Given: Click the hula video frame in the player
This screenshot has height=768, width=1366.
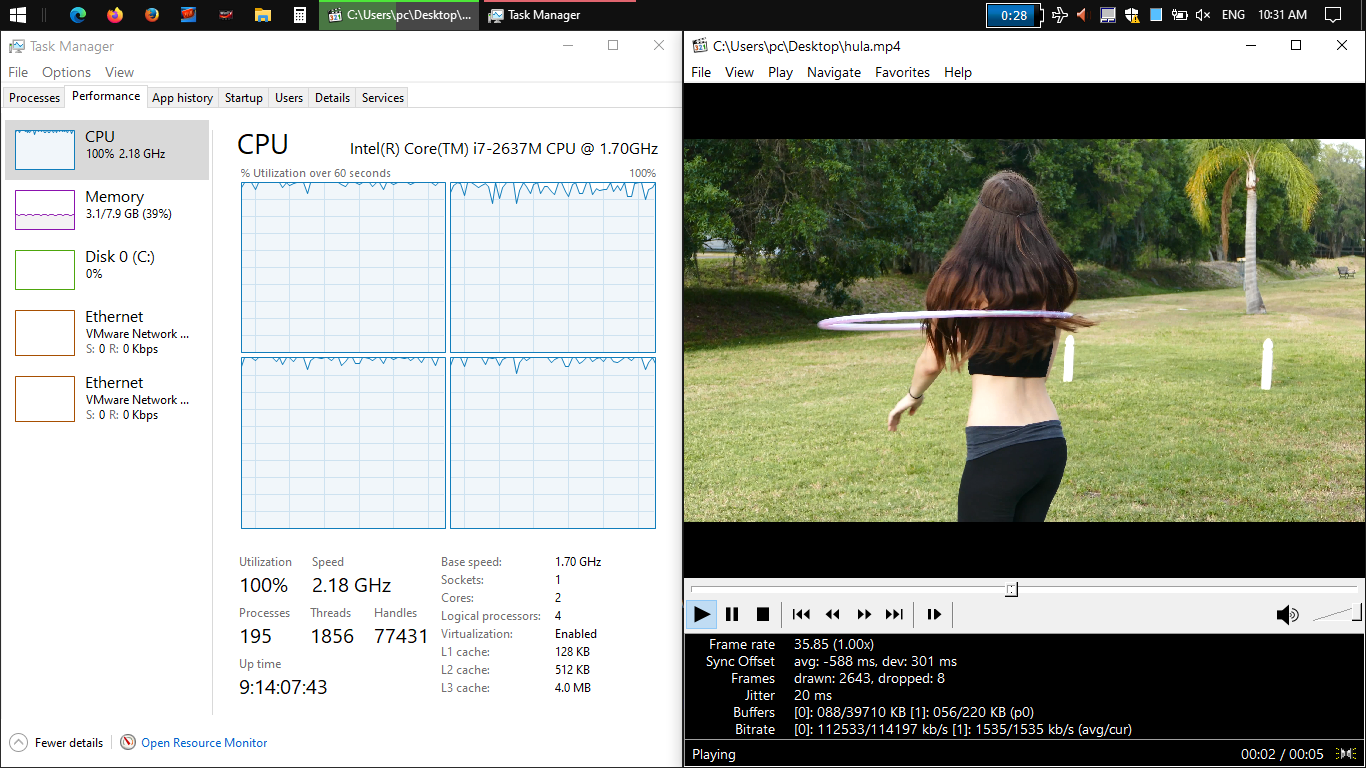Looking at the screenshot, I should (x=1024, y=330).
